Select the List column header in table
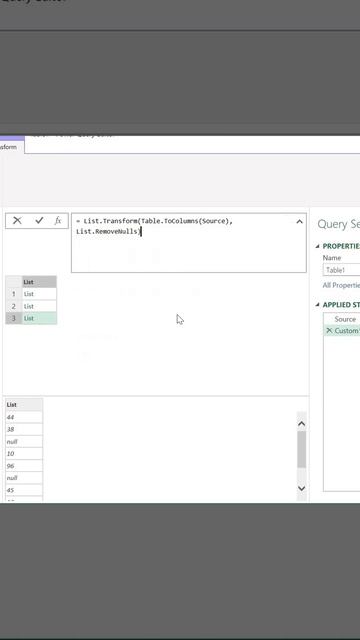 tap(40, 282)
